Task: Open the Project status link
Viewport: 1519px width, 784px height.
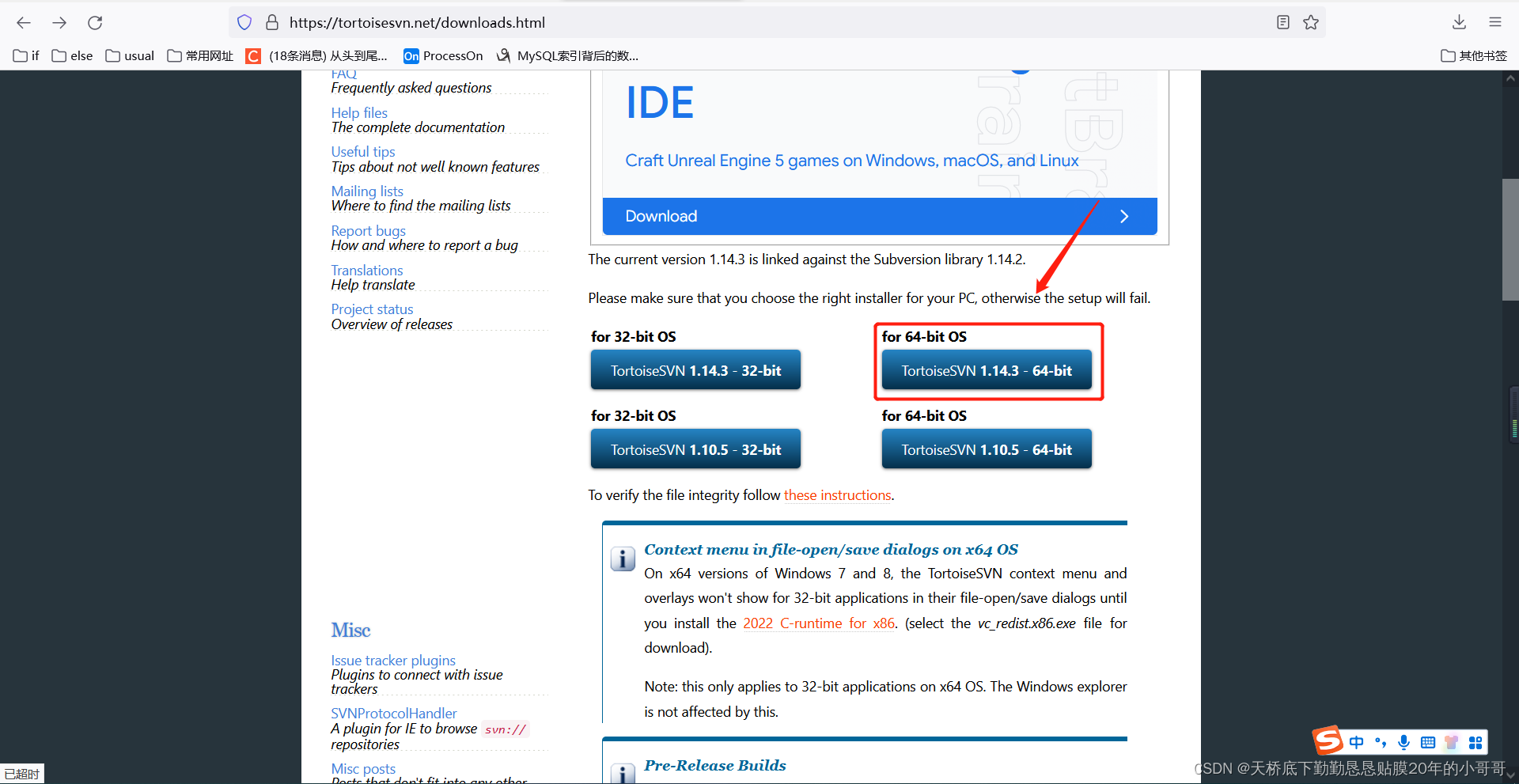Action: (372, 309)
